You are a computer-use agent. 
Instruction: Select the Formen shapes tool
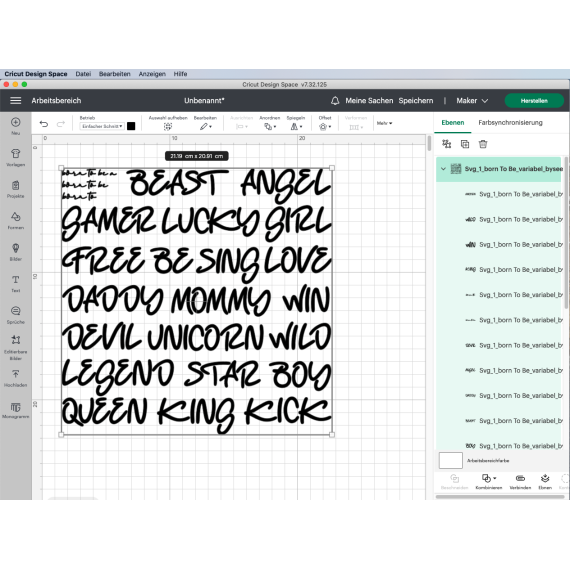pos(15,220)
